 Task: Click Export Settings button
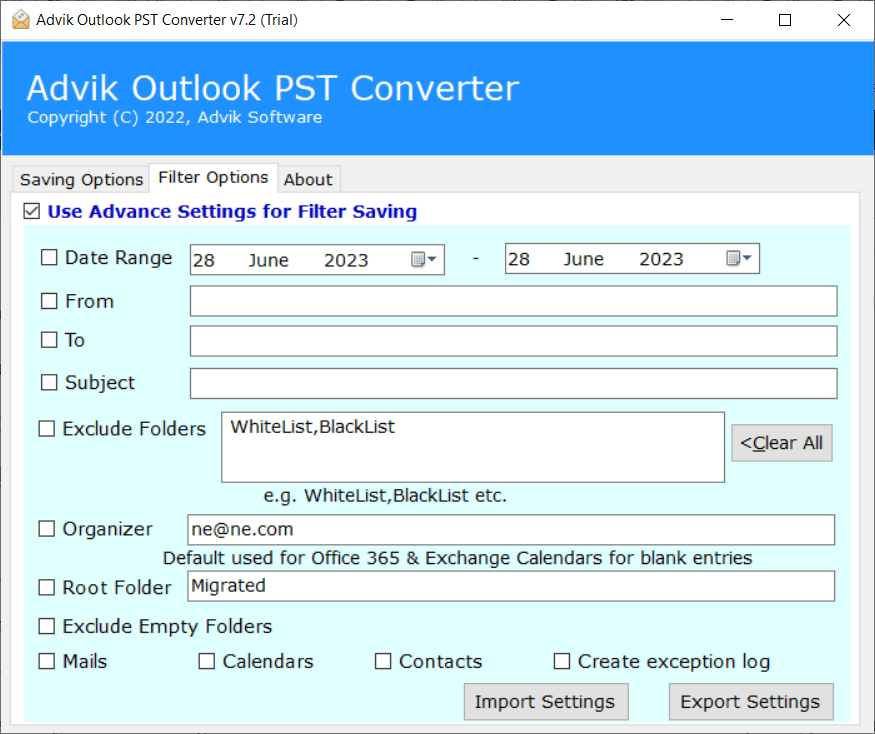click(751, 702)
